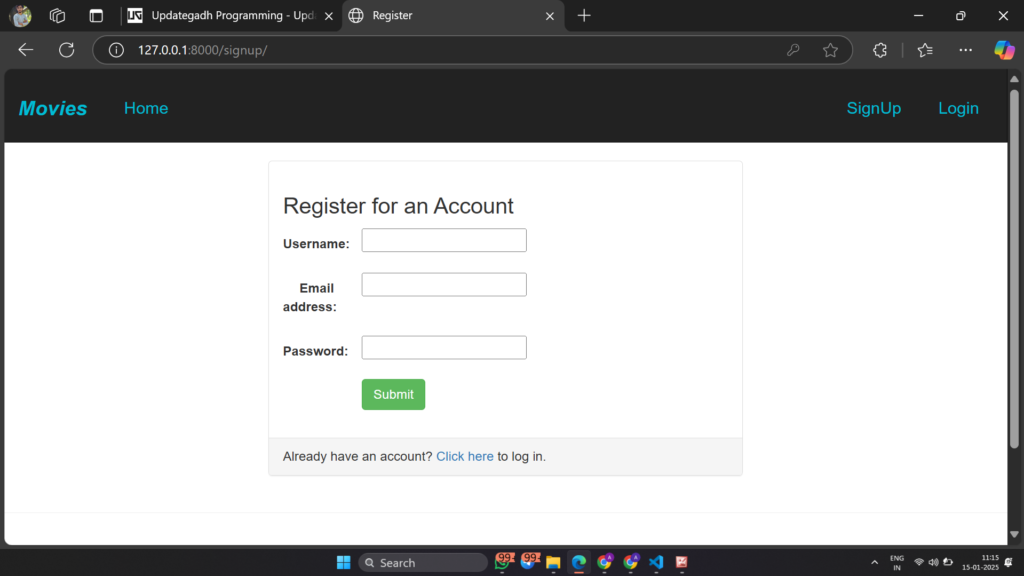Click the address bar URL
Viewport: 1024px width, 576px height.
202,50
